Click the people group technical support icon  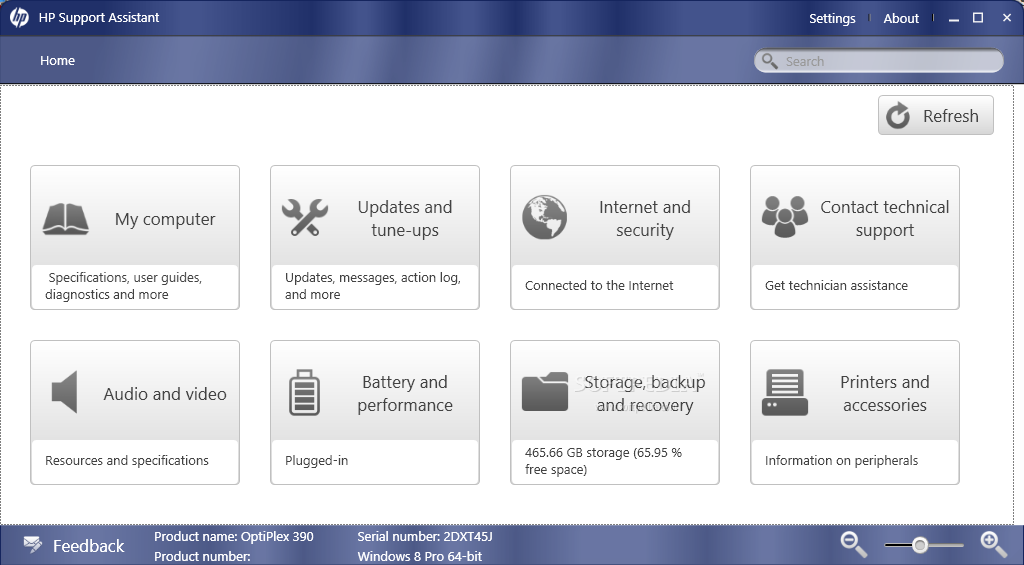(x=784, y=217)
